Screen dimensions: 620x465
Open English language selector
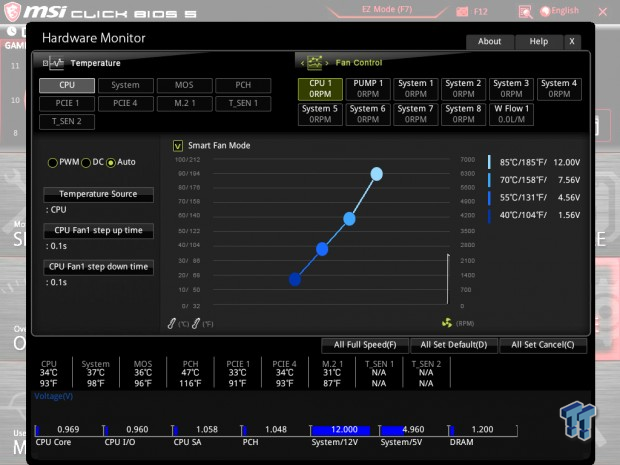[x=560, y=11]
